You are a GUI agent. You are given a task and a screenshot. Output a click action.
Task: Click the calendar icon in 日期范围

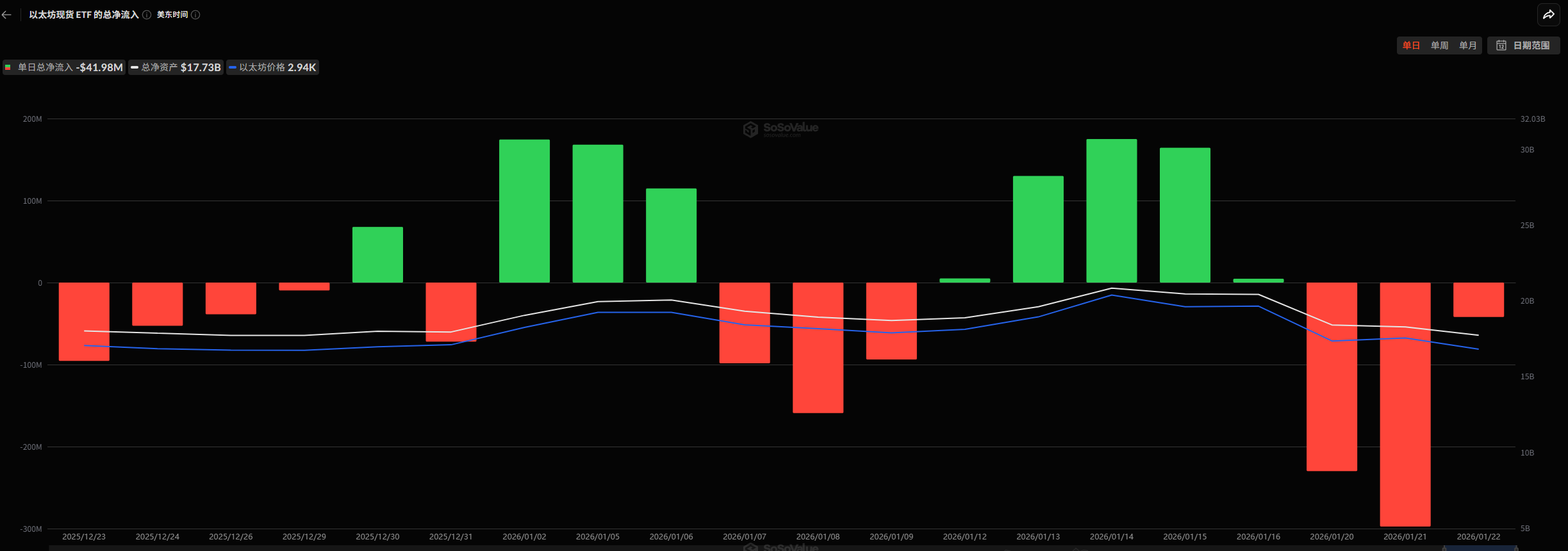pyautogui.click(x=1501, y=45)
